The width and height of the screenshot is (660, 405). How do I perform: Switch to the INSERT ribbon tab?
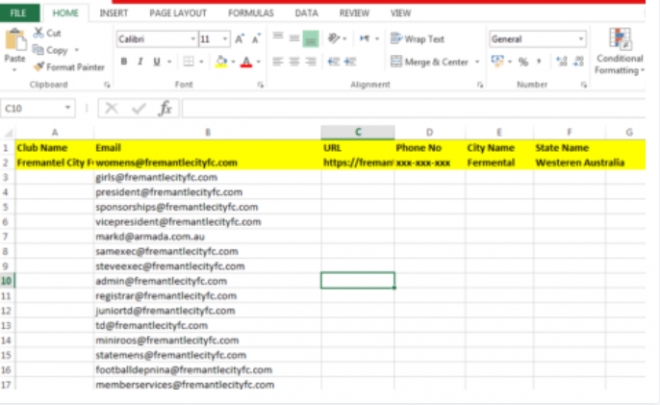[113, 13]
